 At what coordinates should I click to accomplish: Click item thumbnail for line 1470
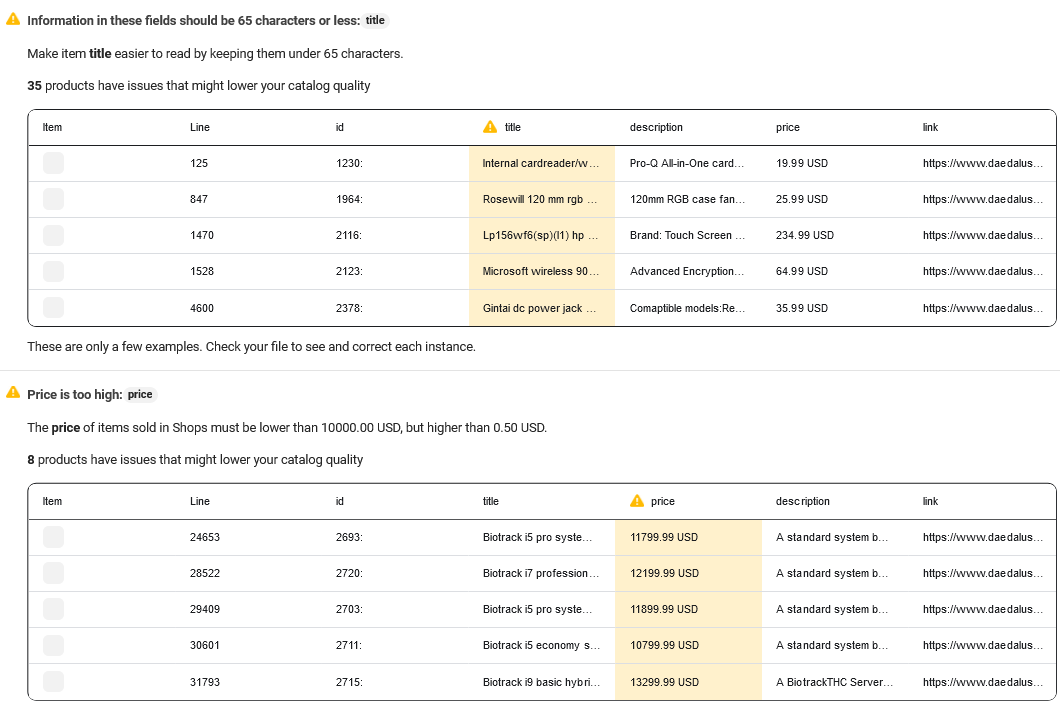pyautogui.click(x=53, y=235)
